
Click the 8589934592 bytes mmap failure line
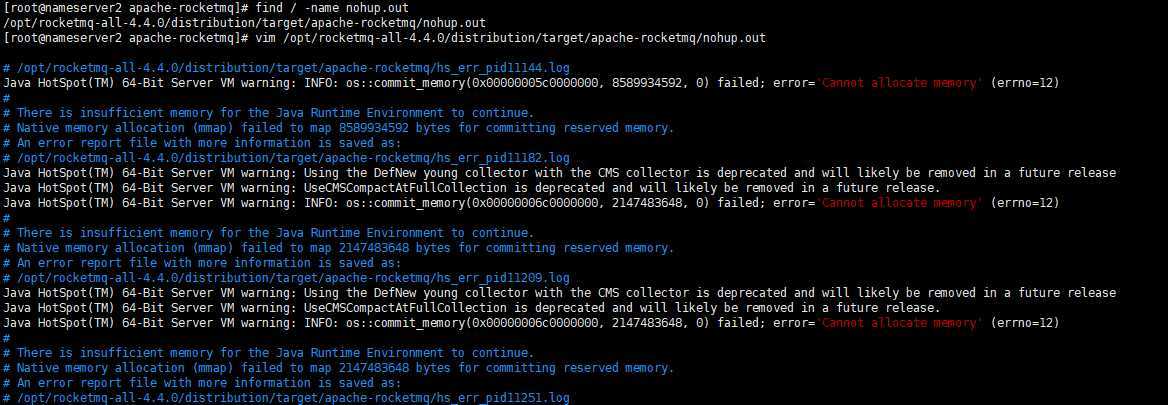coord(339,128)
